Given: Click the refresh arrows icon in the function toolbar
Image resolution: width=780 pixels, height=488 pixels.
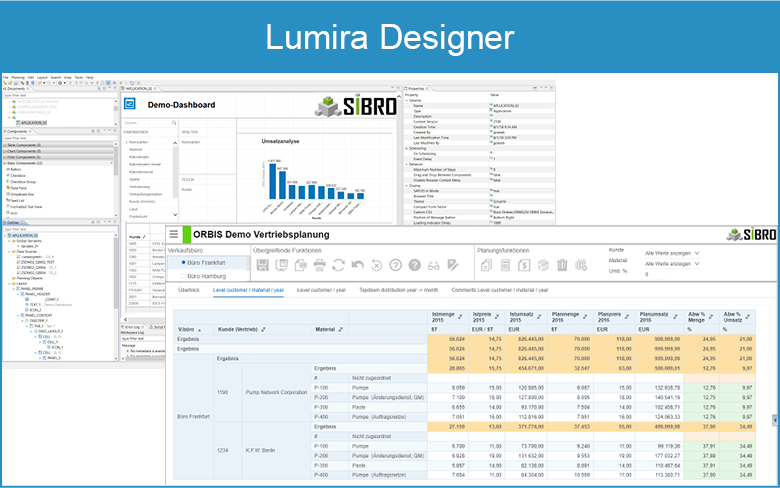Looking at the screenshot, I should 338,265.
